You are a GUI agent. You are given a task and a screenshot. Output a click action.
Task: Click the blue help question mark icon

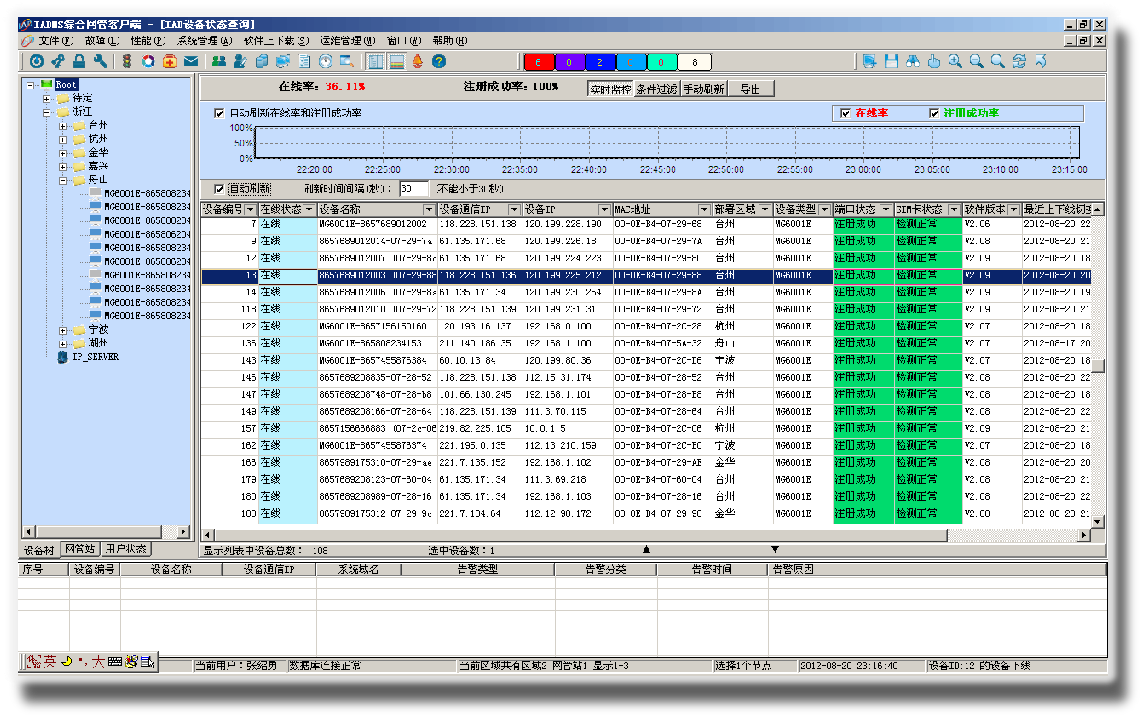click(x=439, y=62)
